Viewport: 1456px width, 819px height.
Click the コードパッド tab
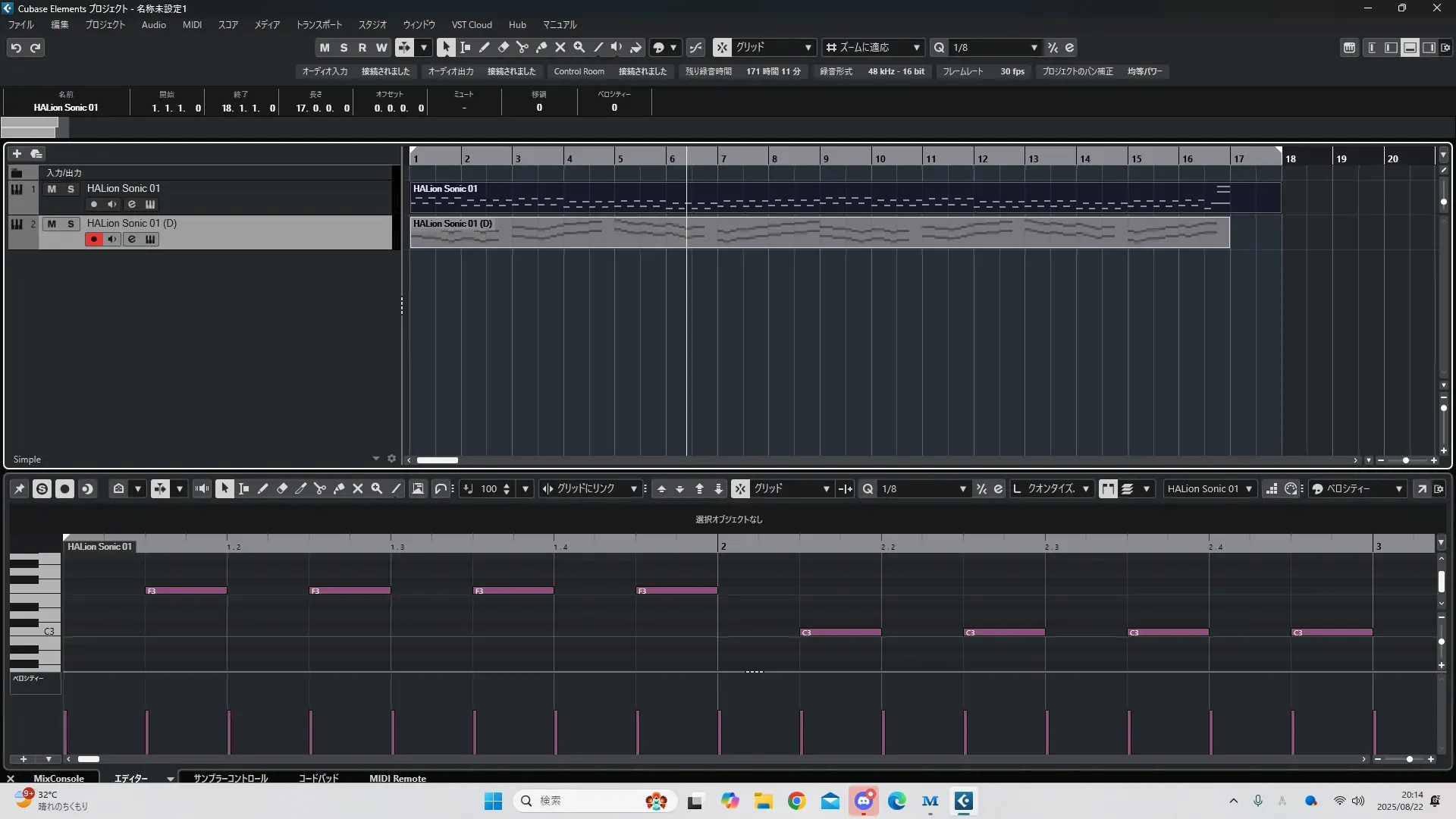318,778
